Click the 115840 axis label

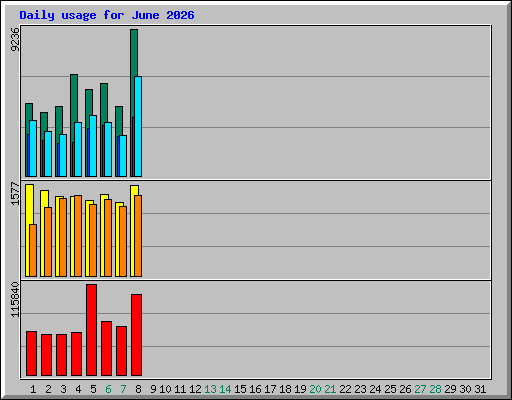[x=15, y=300]
